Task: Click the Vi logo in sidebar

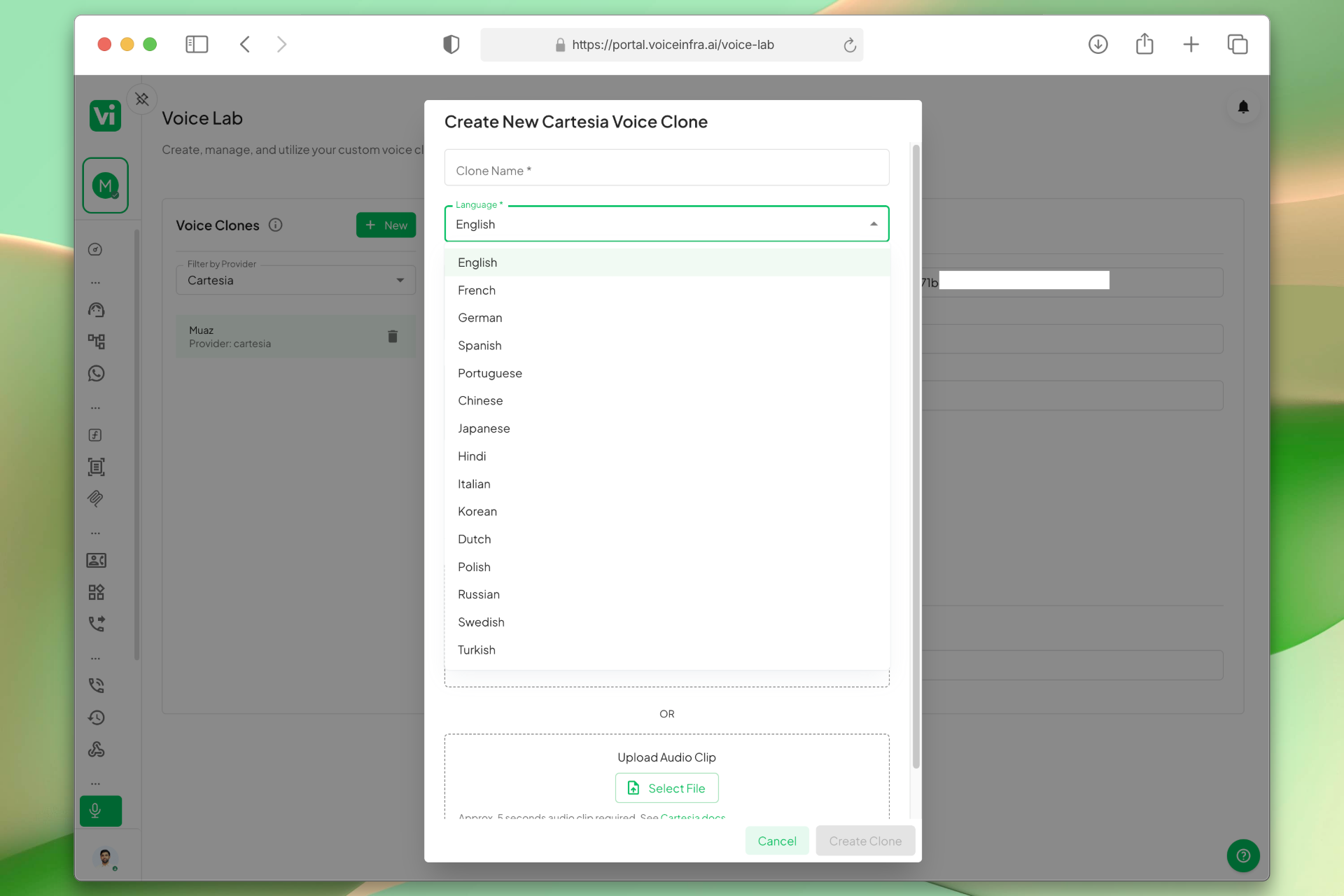Action: point(105,115)
